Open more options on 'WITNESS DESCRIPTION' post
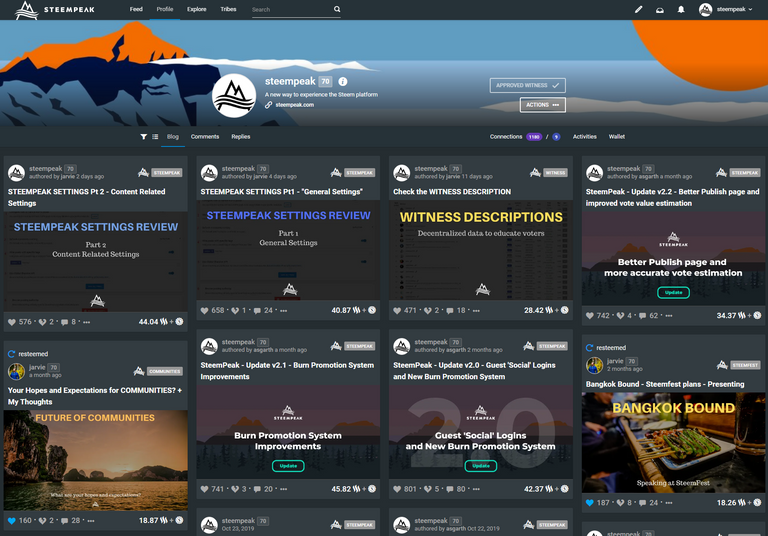 click(x=476, y=311)
